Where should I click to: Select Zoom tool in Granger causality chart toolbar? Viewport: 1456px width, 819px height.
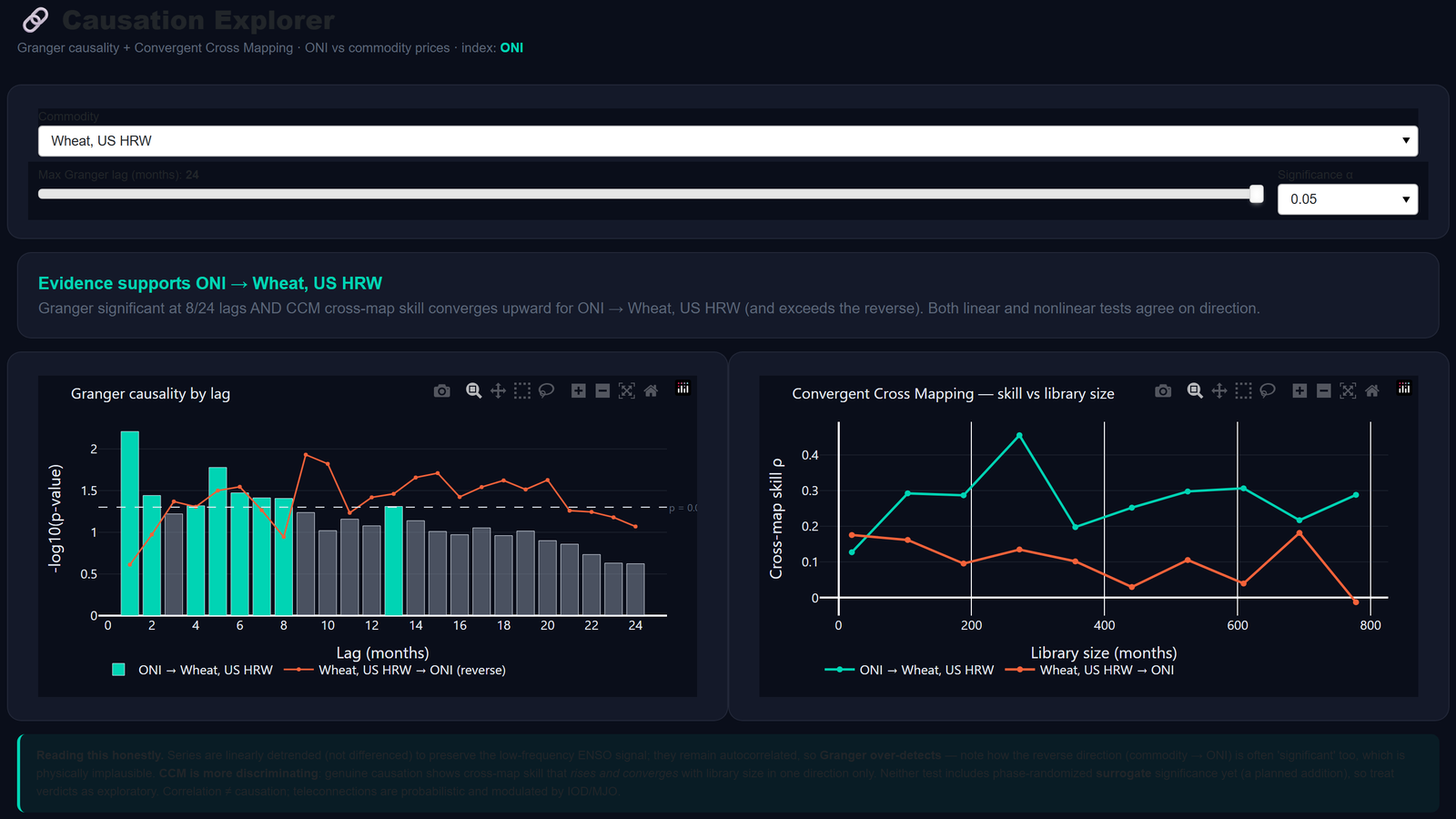(x=473, y=390)
